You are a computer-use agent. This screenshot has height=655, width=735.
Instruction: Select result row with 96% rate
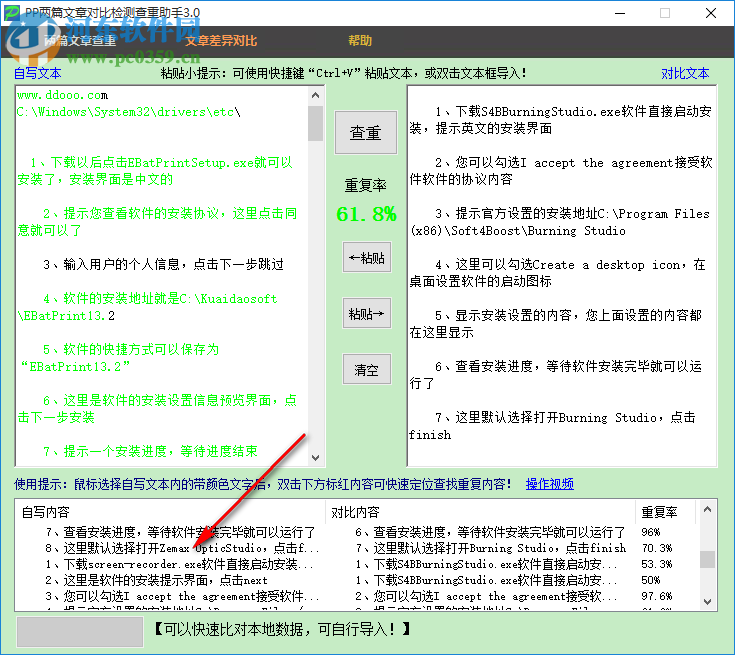[x=358, y=532]
